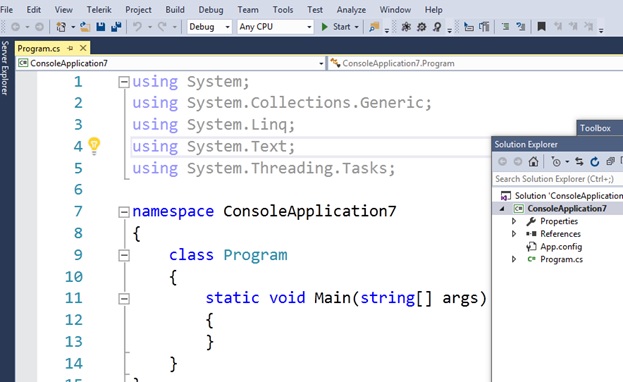Click the Save All toolbar icon

(x=116, y=27)
